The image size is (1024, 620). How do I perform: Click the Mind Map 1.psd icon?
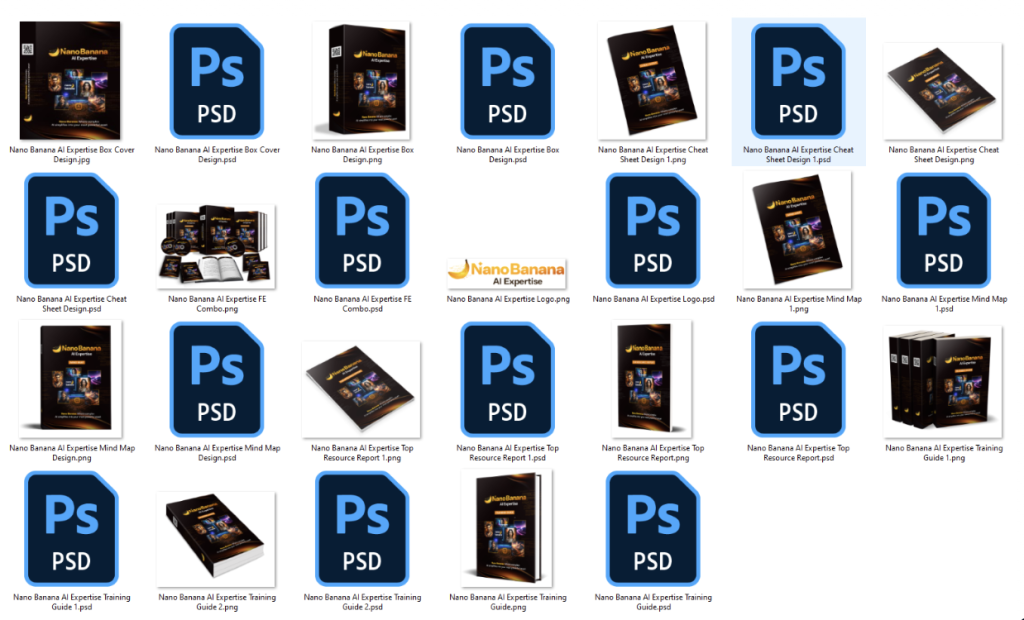[x=943, y=230]
